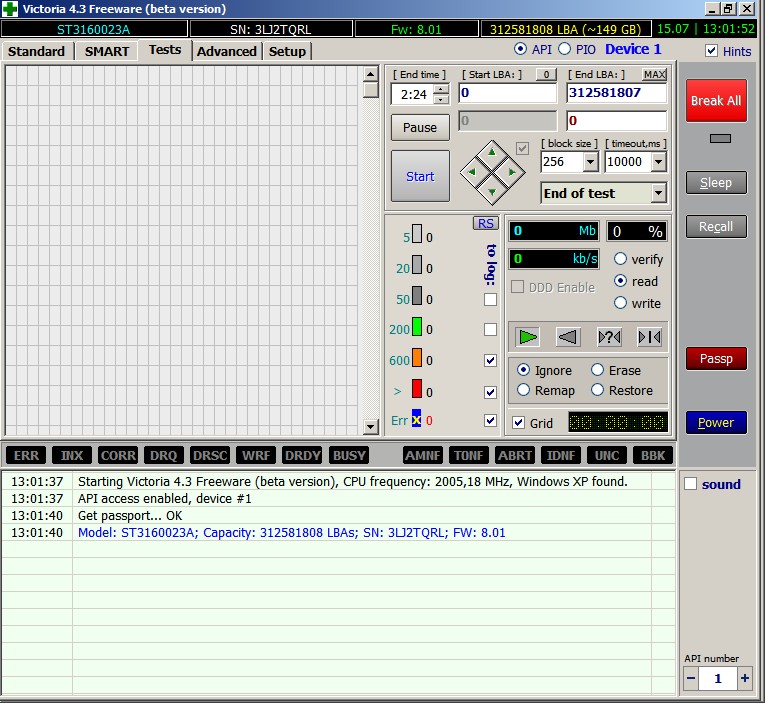Image resolution: width=765 pixels, height=703 pixels.
Task: Click the up arrow in diamond pad
Action: [x=492, y=152]
